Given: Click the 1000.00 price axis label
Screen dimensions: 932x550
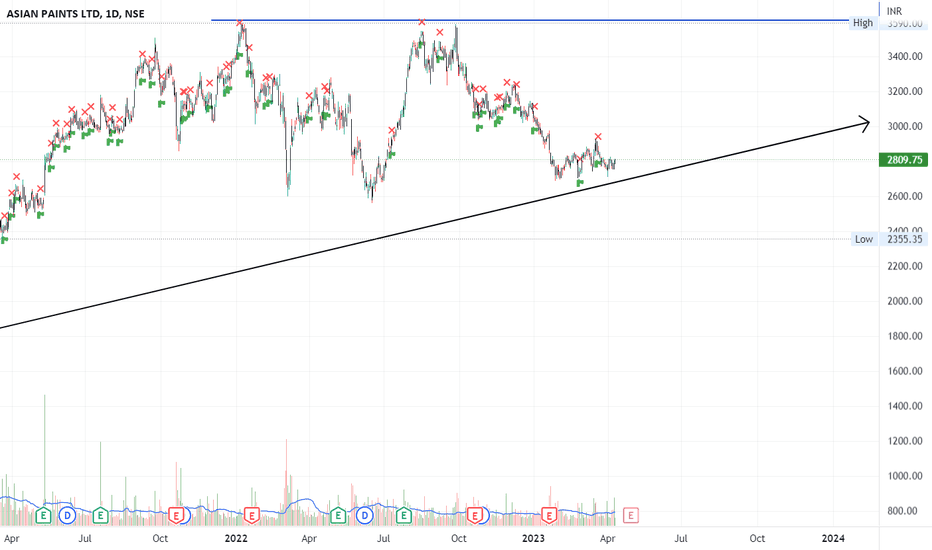Looking at the screenshot, I should [x=905, y=476].
